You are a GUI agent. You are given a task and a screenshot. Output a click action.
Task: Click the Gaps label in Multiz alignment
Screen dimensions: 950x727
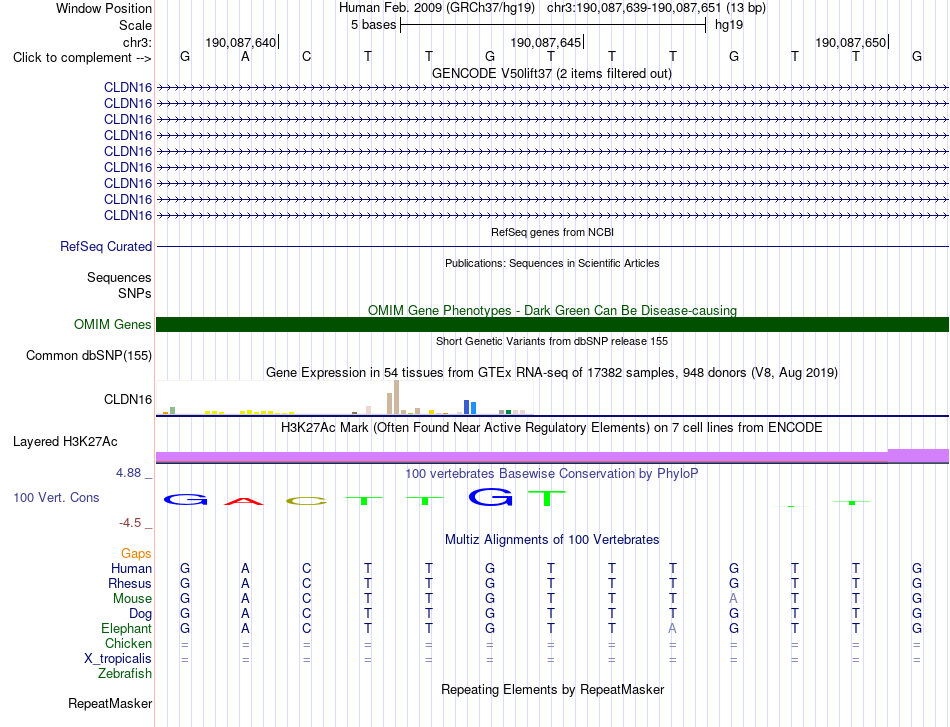tap(136, 553)
